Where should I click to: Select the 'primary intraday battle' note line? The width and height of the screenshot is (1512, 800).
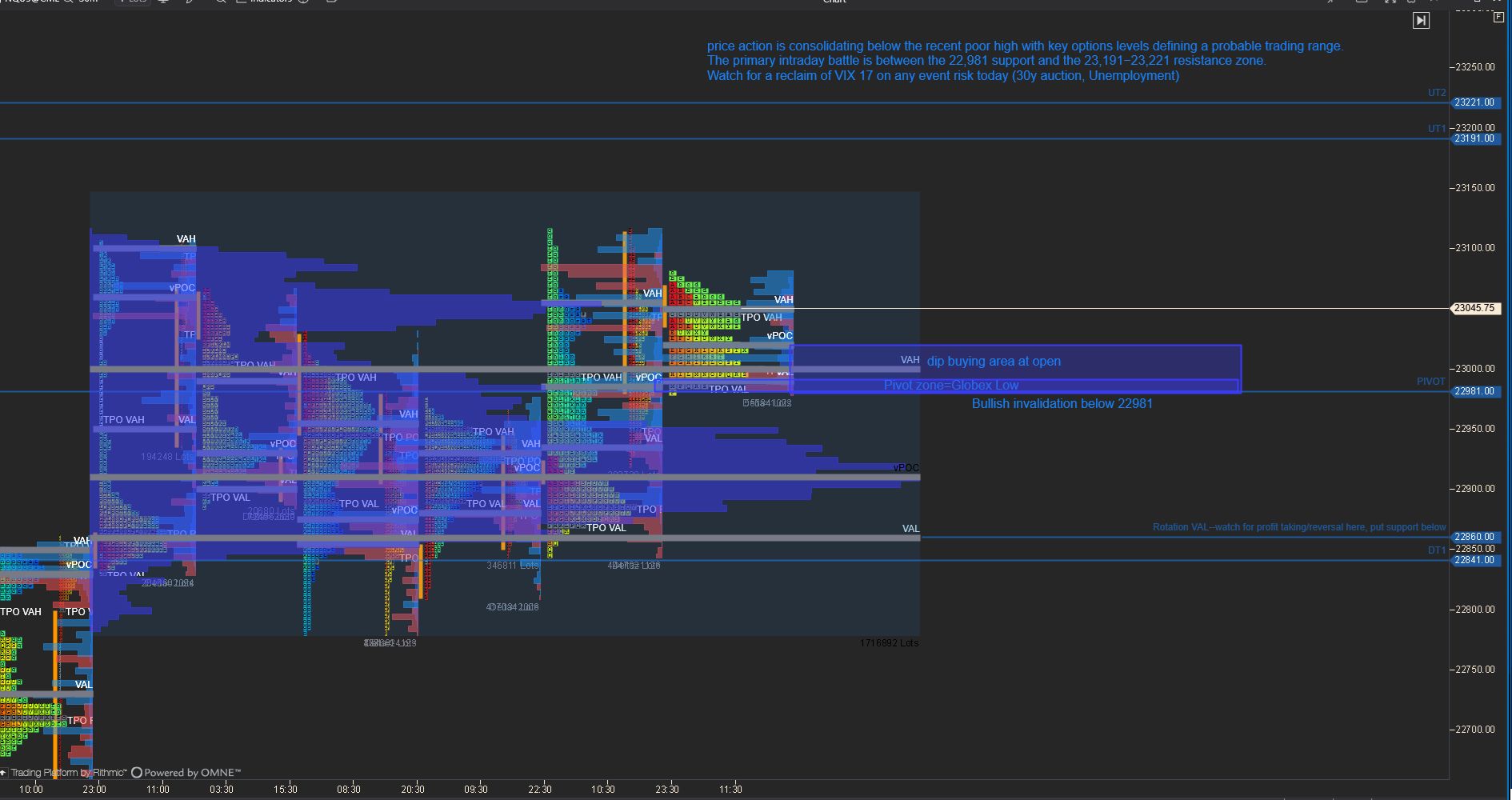pos(986,61)
